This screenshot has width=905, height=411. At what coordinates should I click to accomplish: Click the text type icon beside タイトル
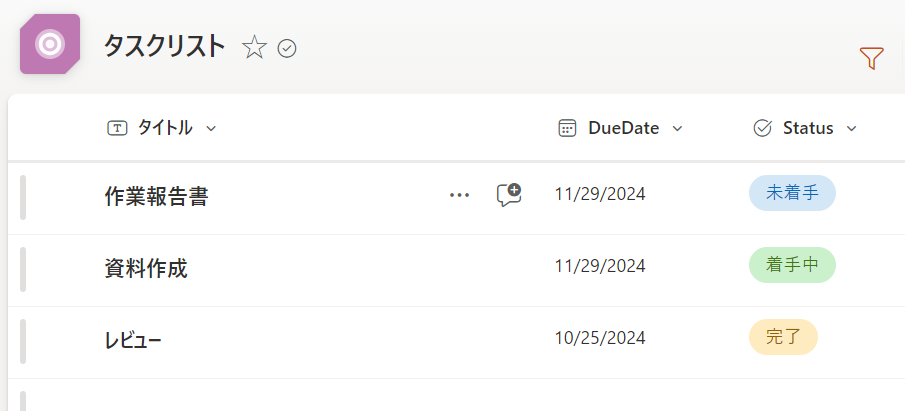point(117,128)
